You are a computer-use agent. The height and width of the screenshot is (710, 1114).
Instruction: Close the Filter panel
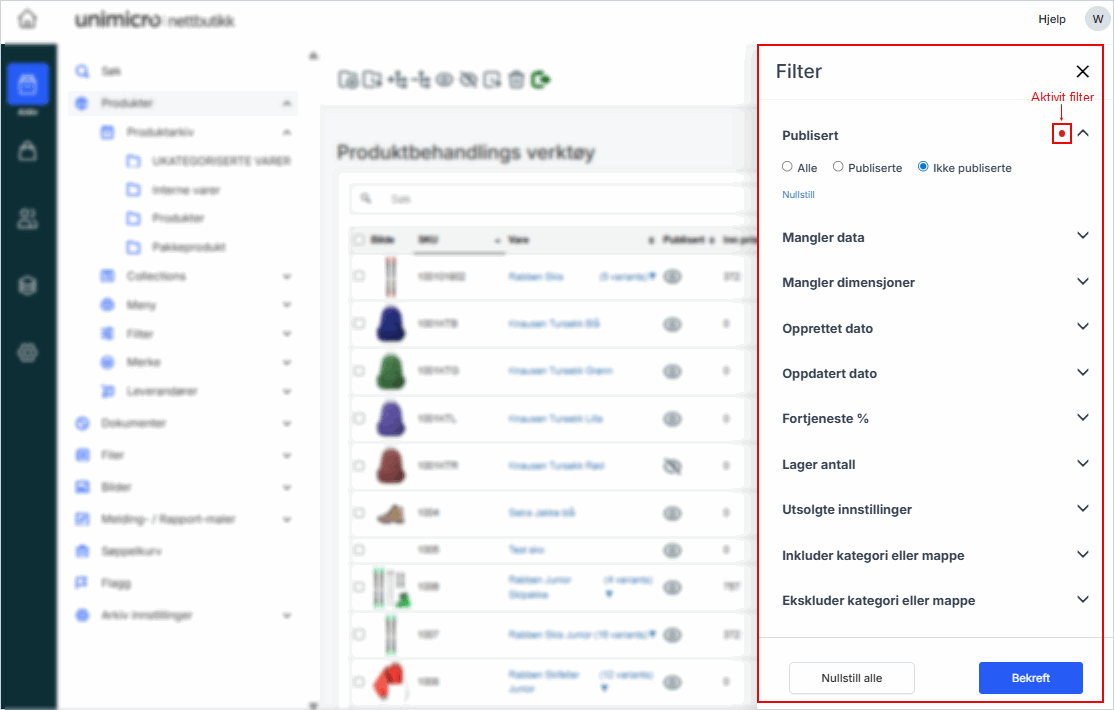(1082, 71)
